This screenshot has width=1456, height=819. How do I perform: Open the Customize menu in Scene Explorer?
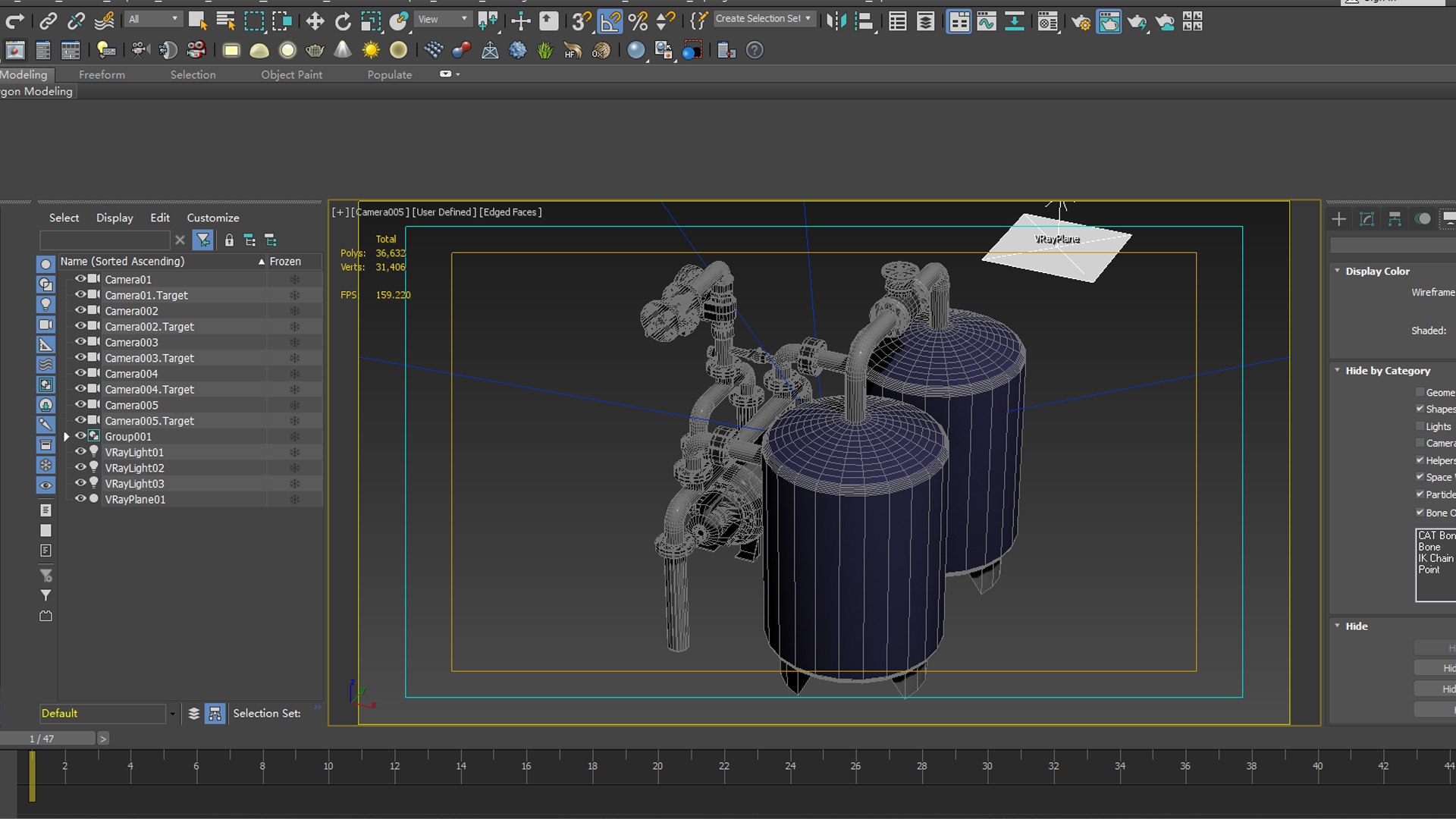tap(213, 218)
